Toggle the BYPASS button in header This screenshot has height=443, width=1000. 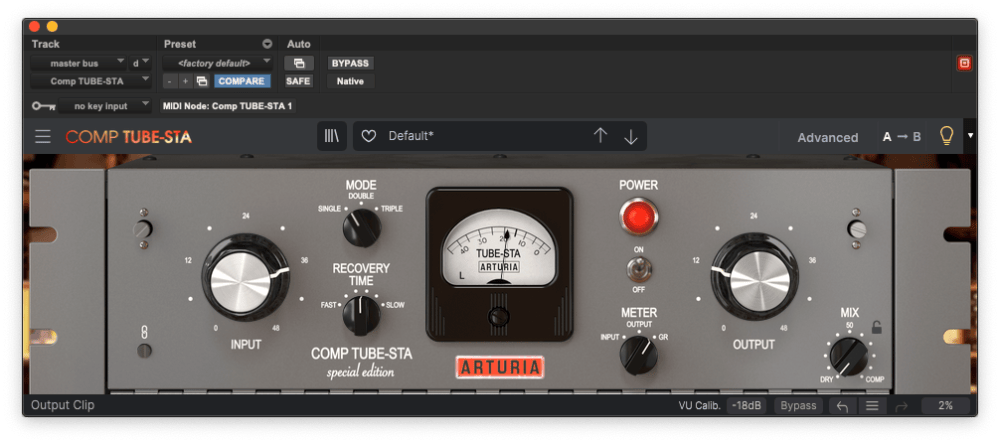[x=350, y=63]
